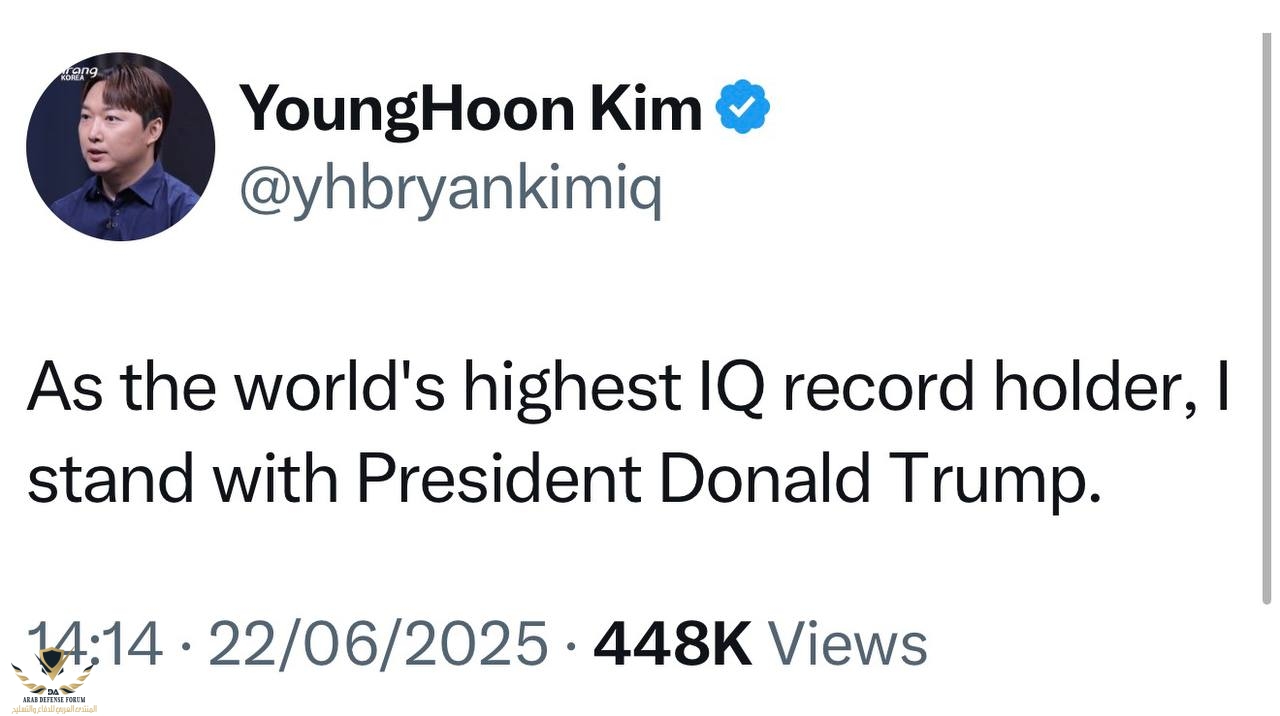This screenshot has height=716, width=1280.
Task: Open YoungHoon Kim's profile picture
Action: tap(120, 146)
